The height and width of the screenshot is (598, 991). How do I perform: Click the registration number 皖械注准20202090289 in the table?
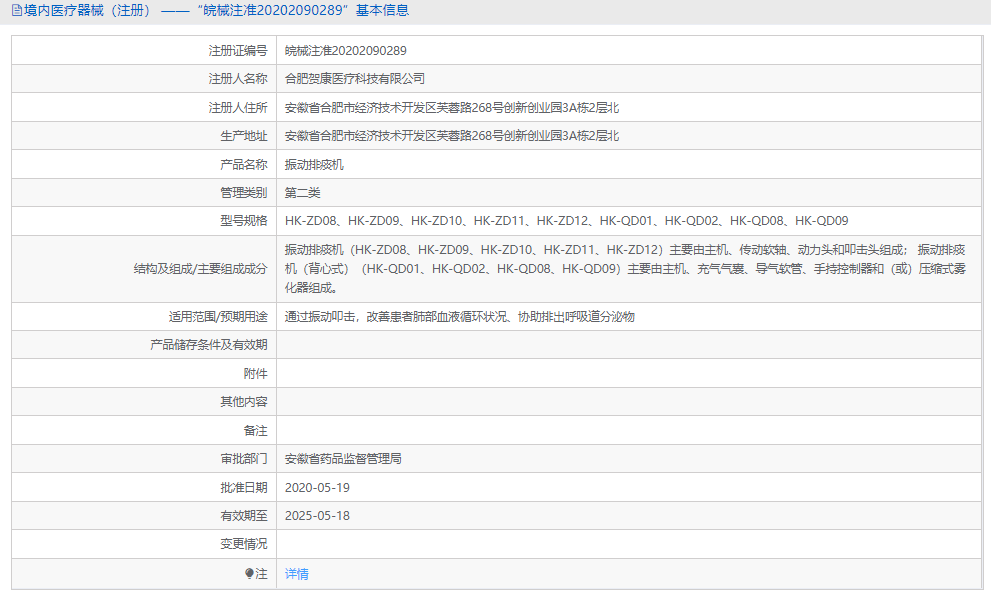346,51
